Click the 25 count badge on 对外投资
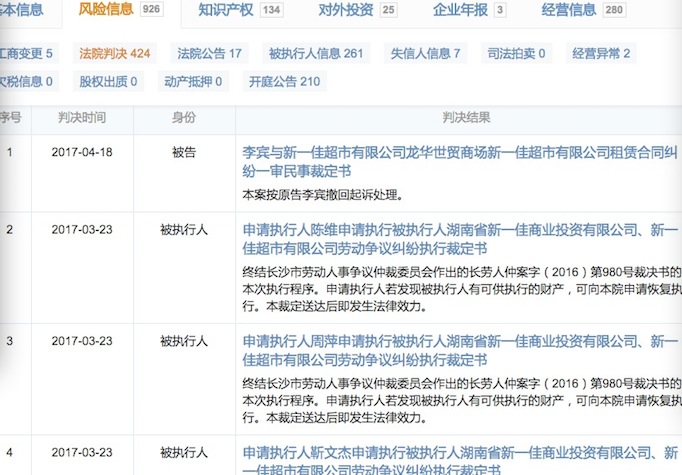Image resolution: width=682 pixels, height=475 pixels. pyautogui.click(x=388, y=10)
